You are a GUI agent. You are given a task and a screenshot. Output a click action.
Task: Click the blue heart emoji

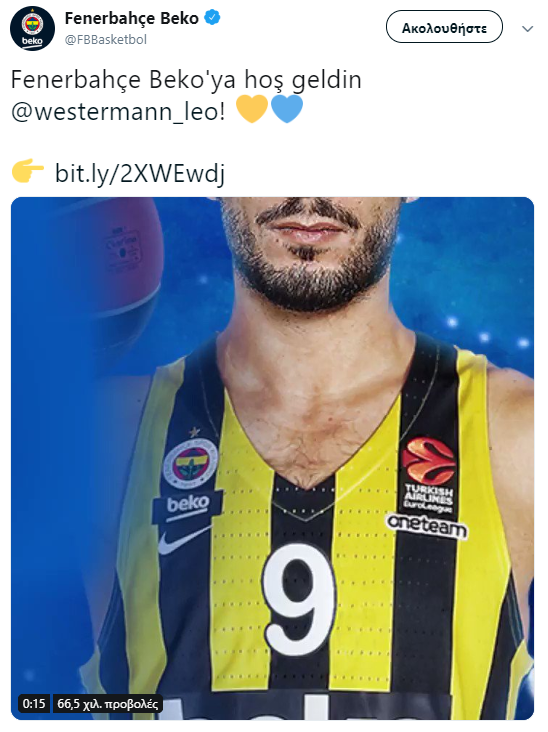(287, 109)
